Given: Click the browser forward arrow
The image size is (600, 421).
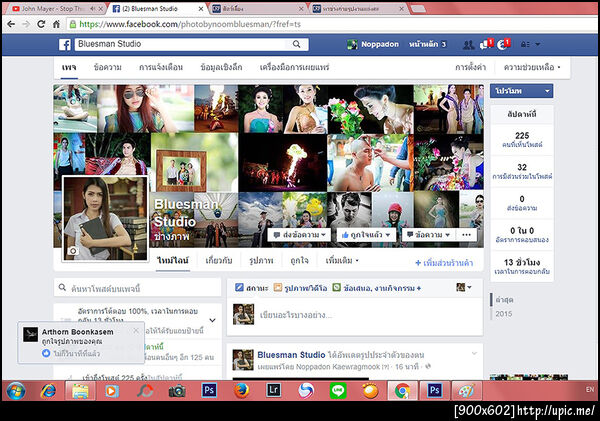Looking at the screenshot, I should [x=26, y=24].
